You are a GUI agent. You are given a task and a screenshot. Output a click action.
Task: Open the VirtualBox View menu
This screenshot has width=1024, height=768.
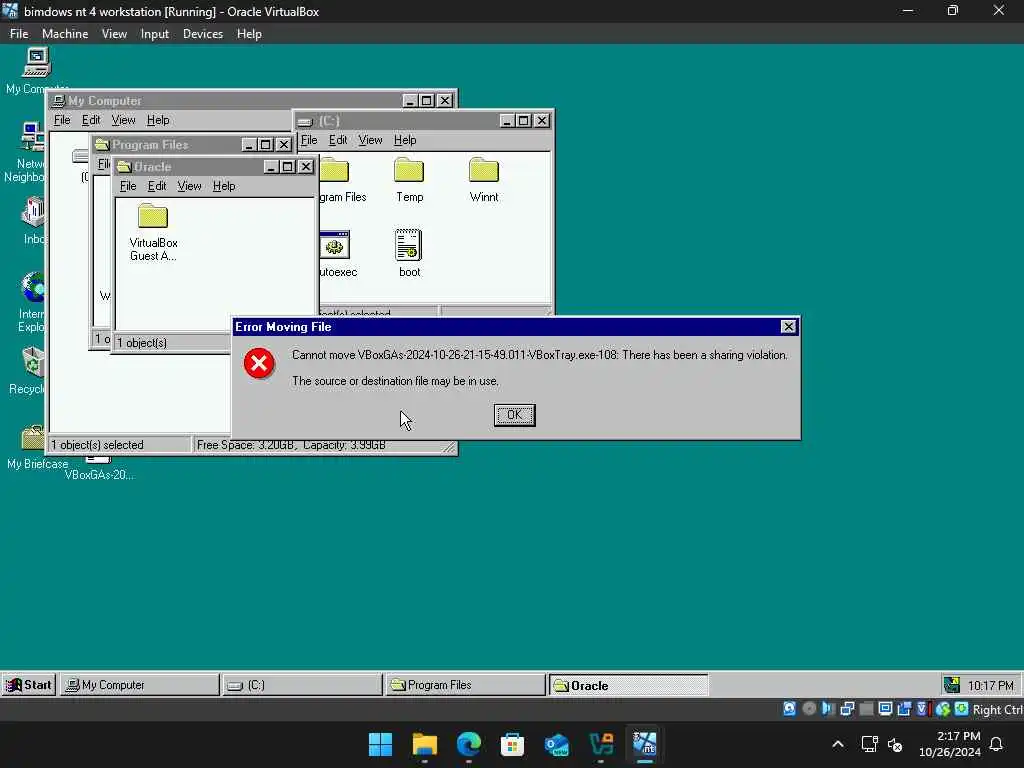click(x=114, y=34)
